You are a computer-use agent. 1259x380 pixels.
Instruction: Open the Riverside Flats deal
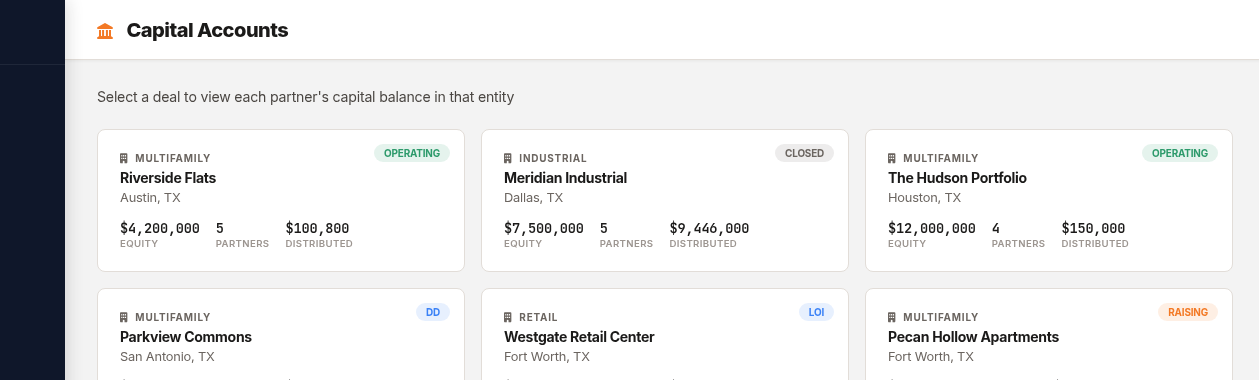[x=281, y=200]
